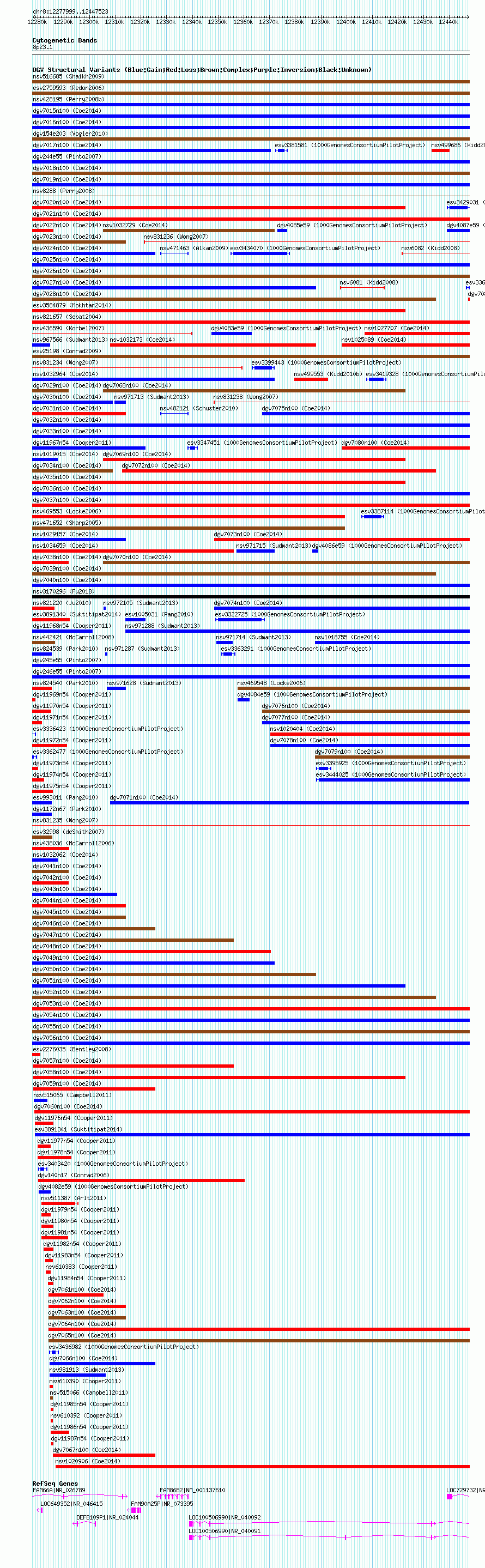Open variant nsv482121 (Schuster2010)
The width and height of the screenshot is (485, 1568).
click(199, 408)
